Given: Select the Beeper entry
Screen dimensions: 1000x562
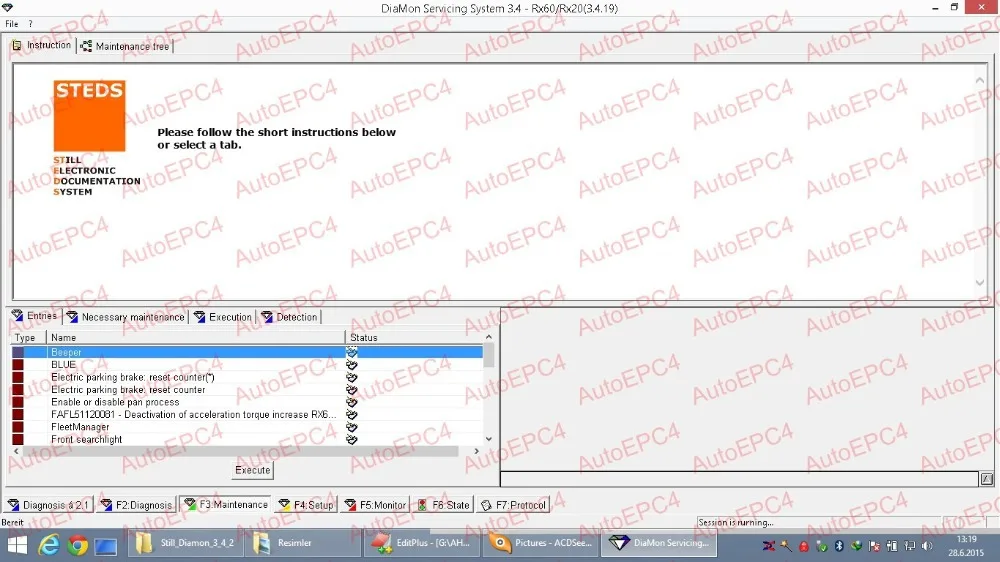Looking at the screenshot, I should click(247, 352).
